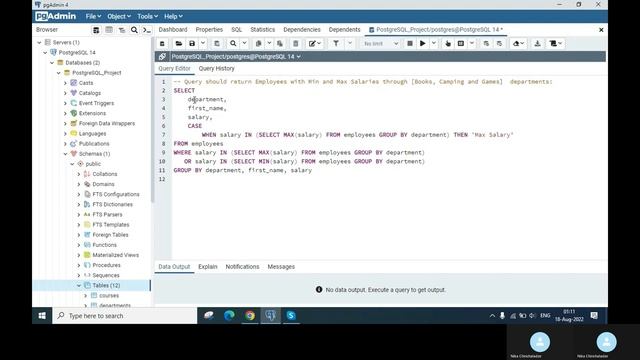Open the File menu
The height and width of the screenshot is (360, 640).
[93, 16]
